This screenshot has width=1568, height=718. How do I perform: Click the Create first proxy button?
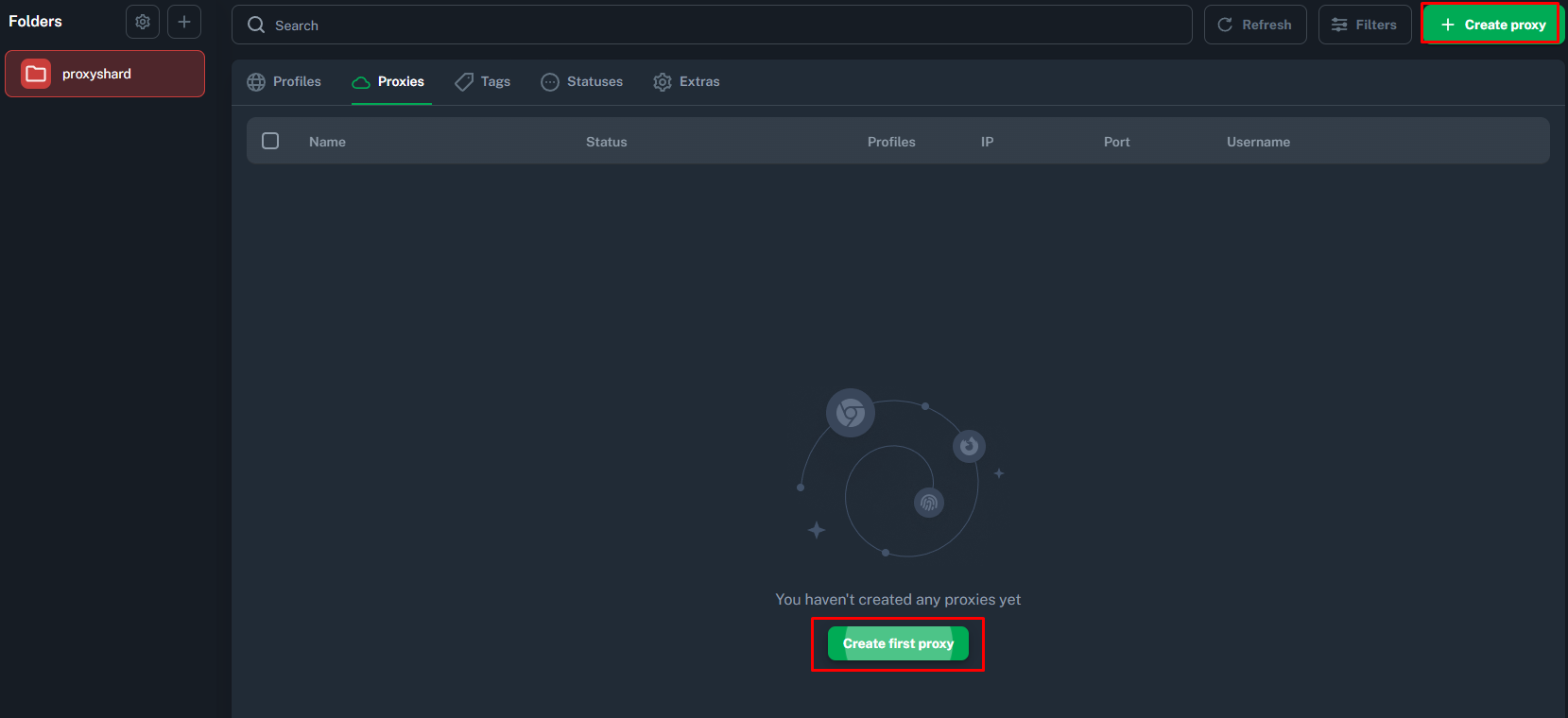898,643
